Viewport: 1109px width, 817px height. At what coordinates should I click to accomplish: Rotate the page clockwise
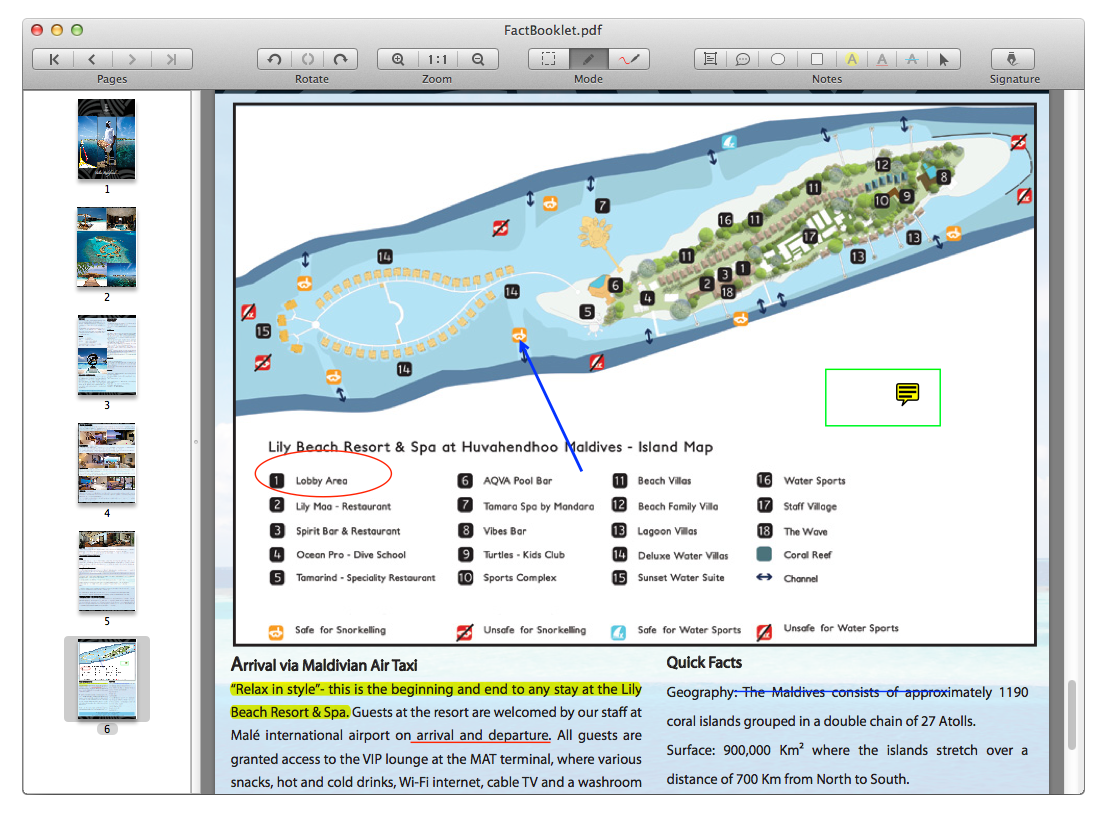pos(341,59)
